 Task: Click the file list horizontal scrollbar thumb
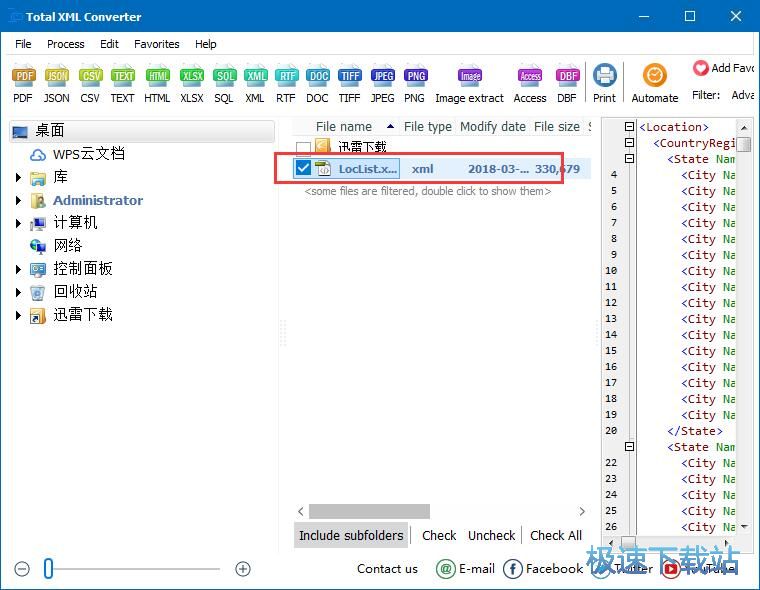tap(369, 511)
